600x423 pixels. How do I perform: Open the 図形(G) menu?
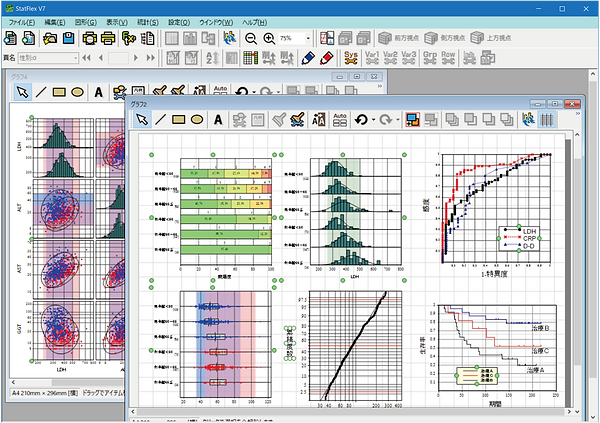[85, 23]
